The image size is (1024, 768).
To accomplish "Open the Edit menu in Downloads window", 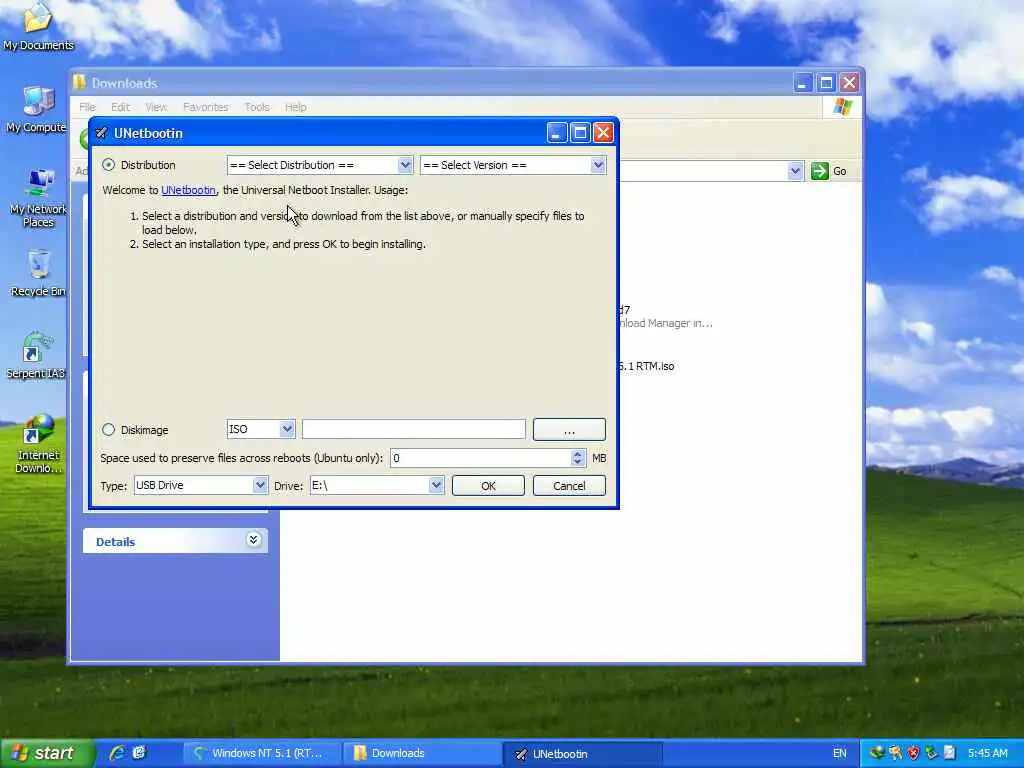I will (120, 107).
